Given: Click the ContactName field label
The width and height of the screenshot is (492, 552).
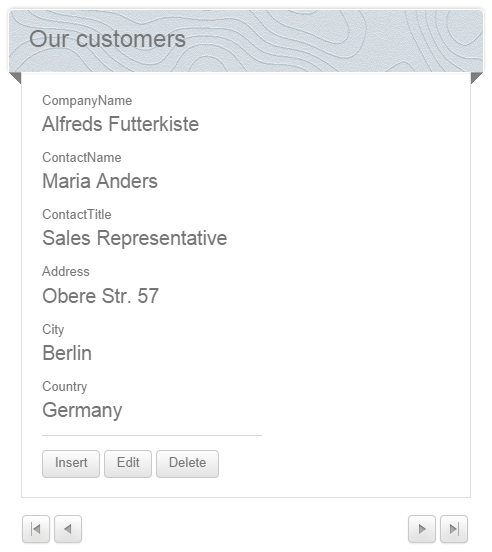Looking at the screenshot, I should point(82,158).
